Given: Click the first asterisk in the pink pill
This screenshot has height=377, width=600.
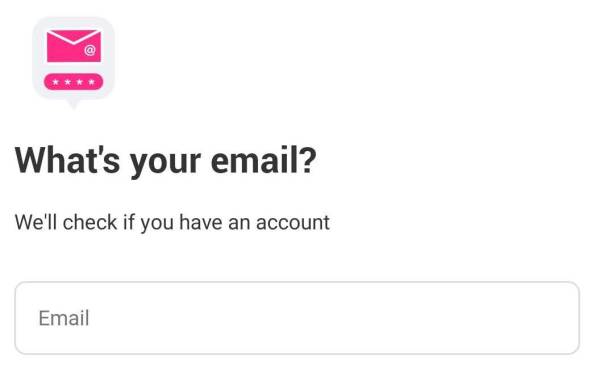Looking at the screenshot, I should click(x=56, y=82).
